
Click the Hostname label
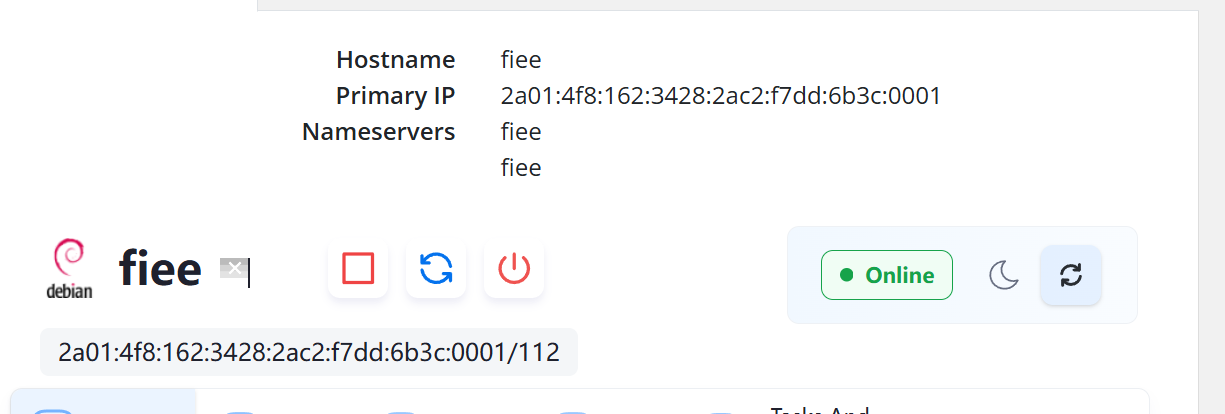pos(396,60)
